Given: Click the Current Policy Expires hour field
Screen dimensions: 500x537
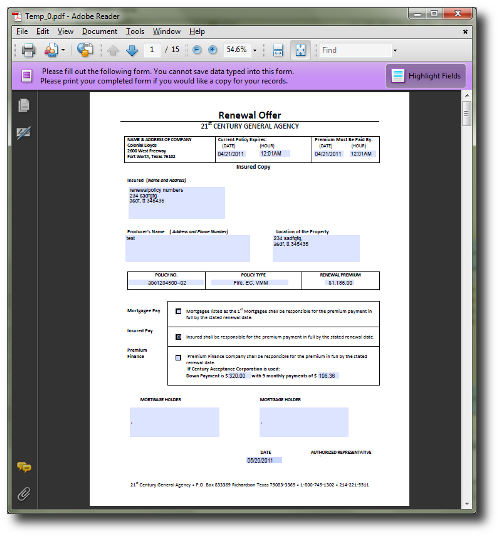Looking at the screenshot, I should click(275, 154).
